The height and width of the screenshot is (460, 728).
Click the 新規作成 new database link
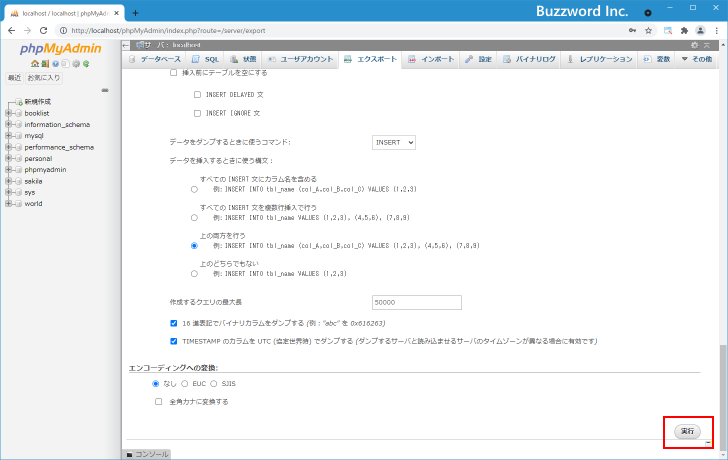38,102
